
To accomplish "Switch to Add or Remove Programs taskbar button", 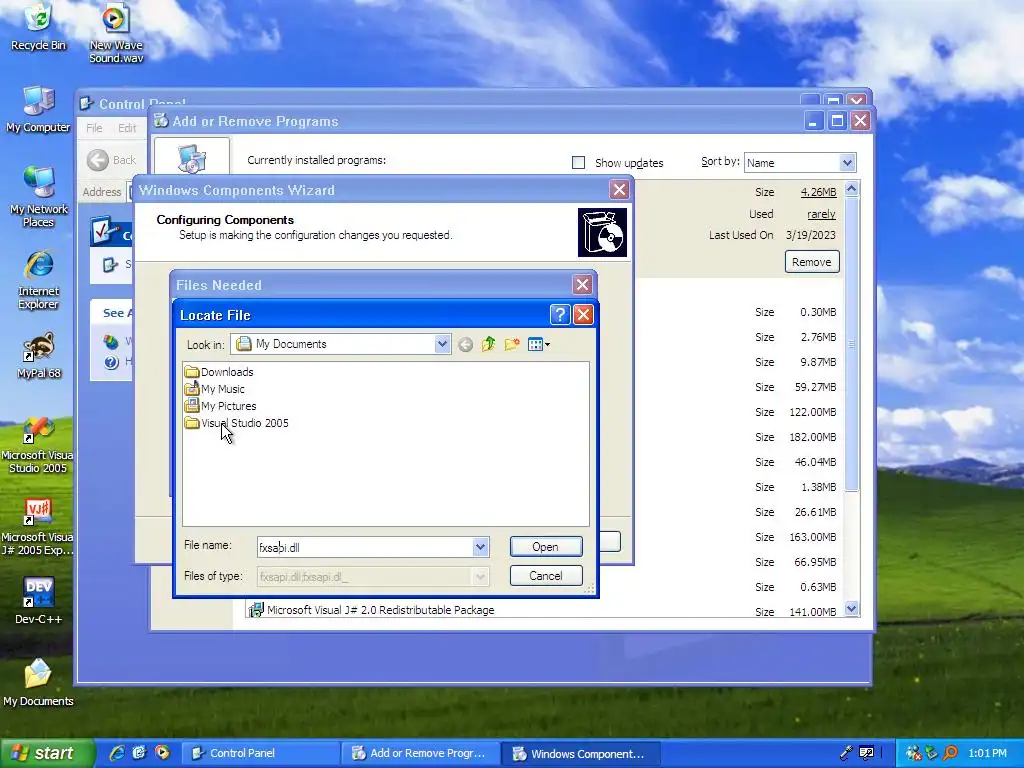I will coord(421,753).
